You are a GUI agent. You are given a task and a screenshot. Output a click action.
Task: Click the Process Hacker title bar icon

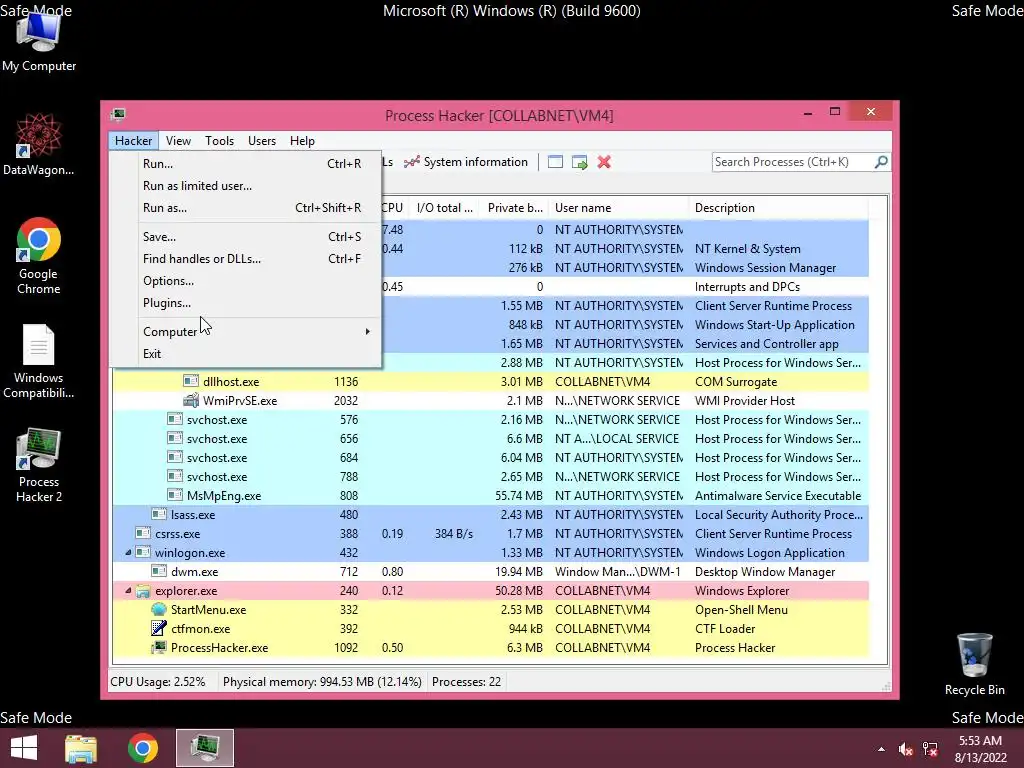pyautogui.click(x=118, y=115)
